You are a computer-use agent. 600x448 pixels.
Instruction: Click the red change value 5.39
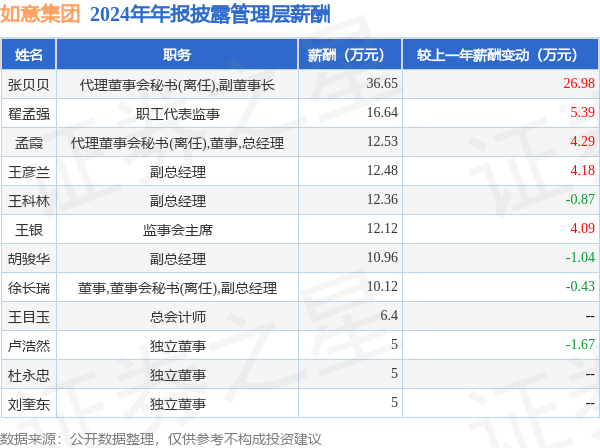click(582, 112)
